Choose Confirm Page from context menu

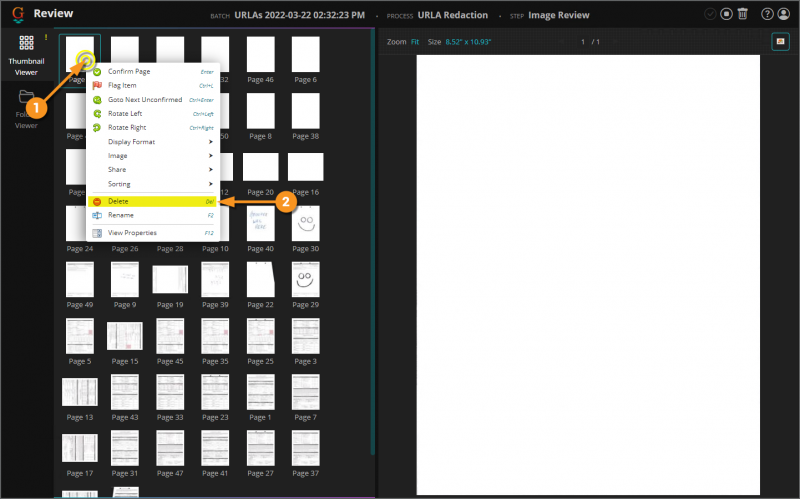point(153,71)
